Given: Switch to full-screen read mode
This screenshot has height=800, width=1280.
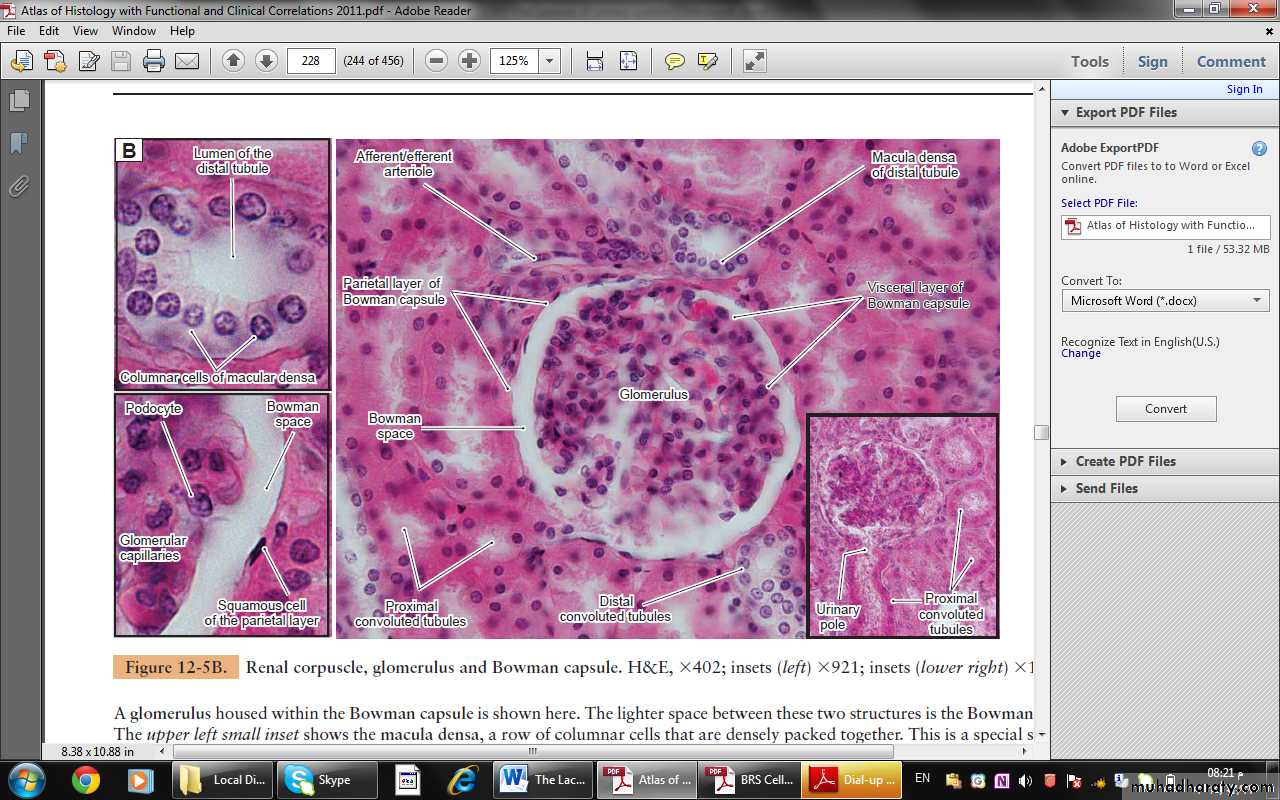Looking at the screenshot, I should (x=754, y=61).
